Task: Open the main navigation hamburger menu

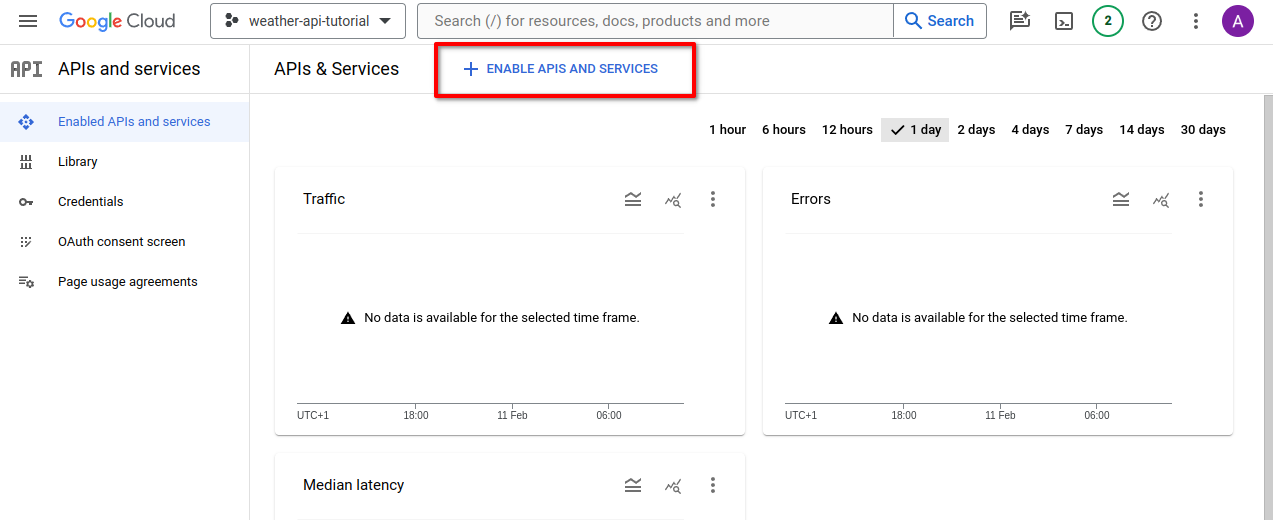Action: pyautogui.click(x=28, y=21)
